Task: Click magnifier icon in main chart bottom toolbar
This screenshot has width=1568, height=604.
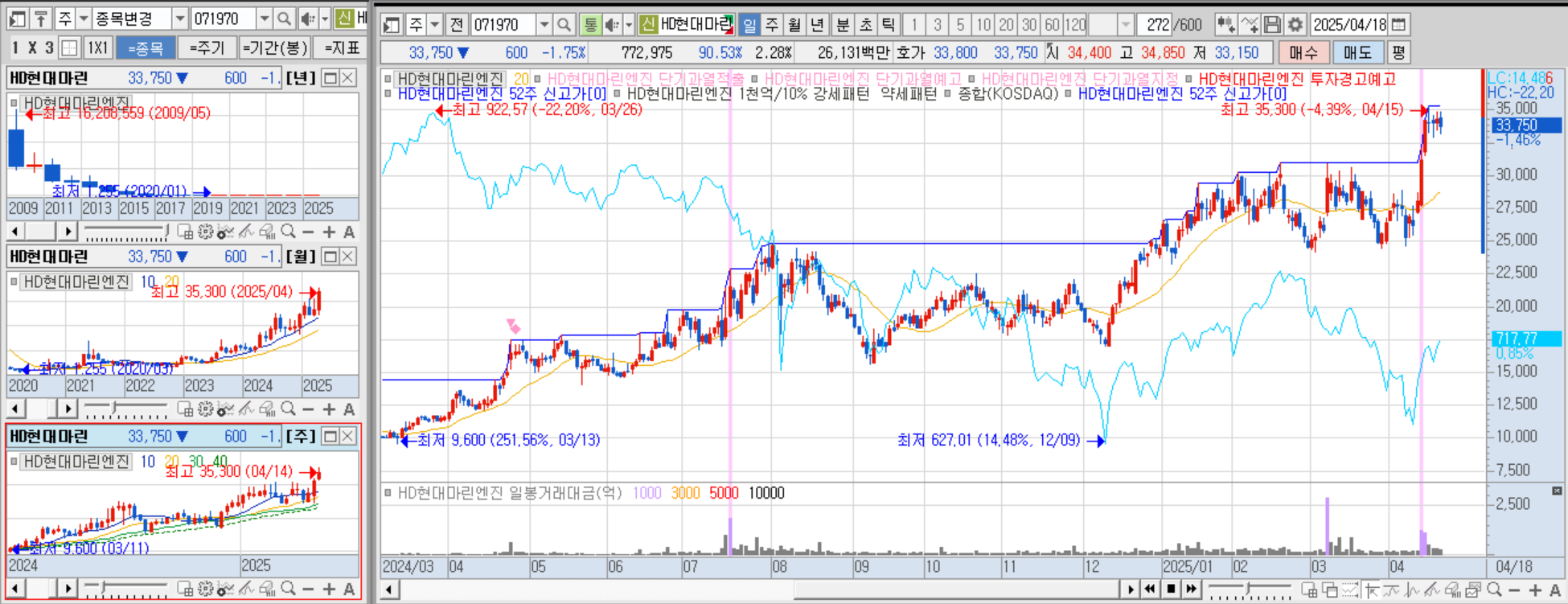Action: 1494,590
